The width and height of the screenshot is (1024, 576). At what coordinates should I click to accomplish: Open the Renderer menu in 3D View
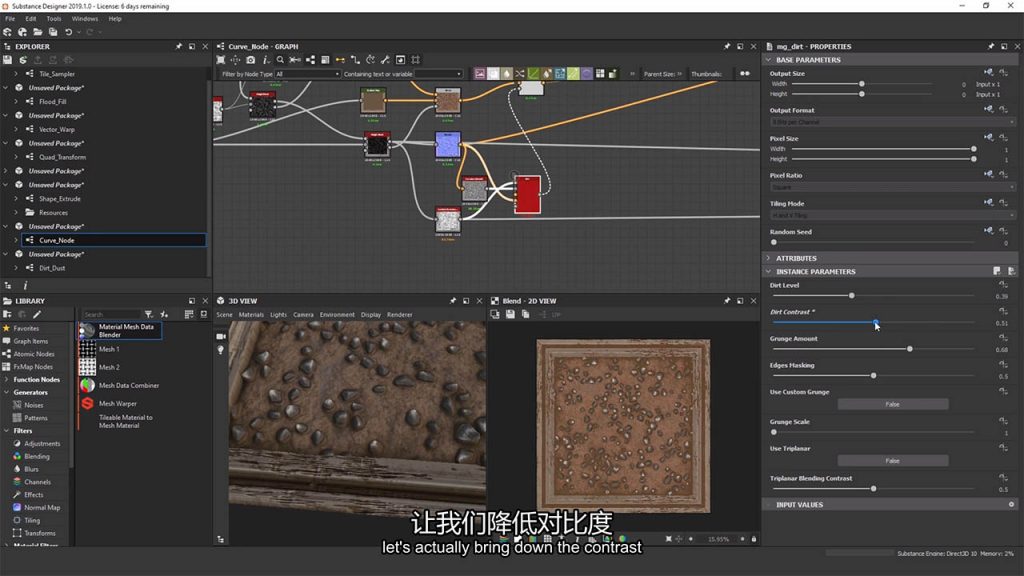click(400, 315)
